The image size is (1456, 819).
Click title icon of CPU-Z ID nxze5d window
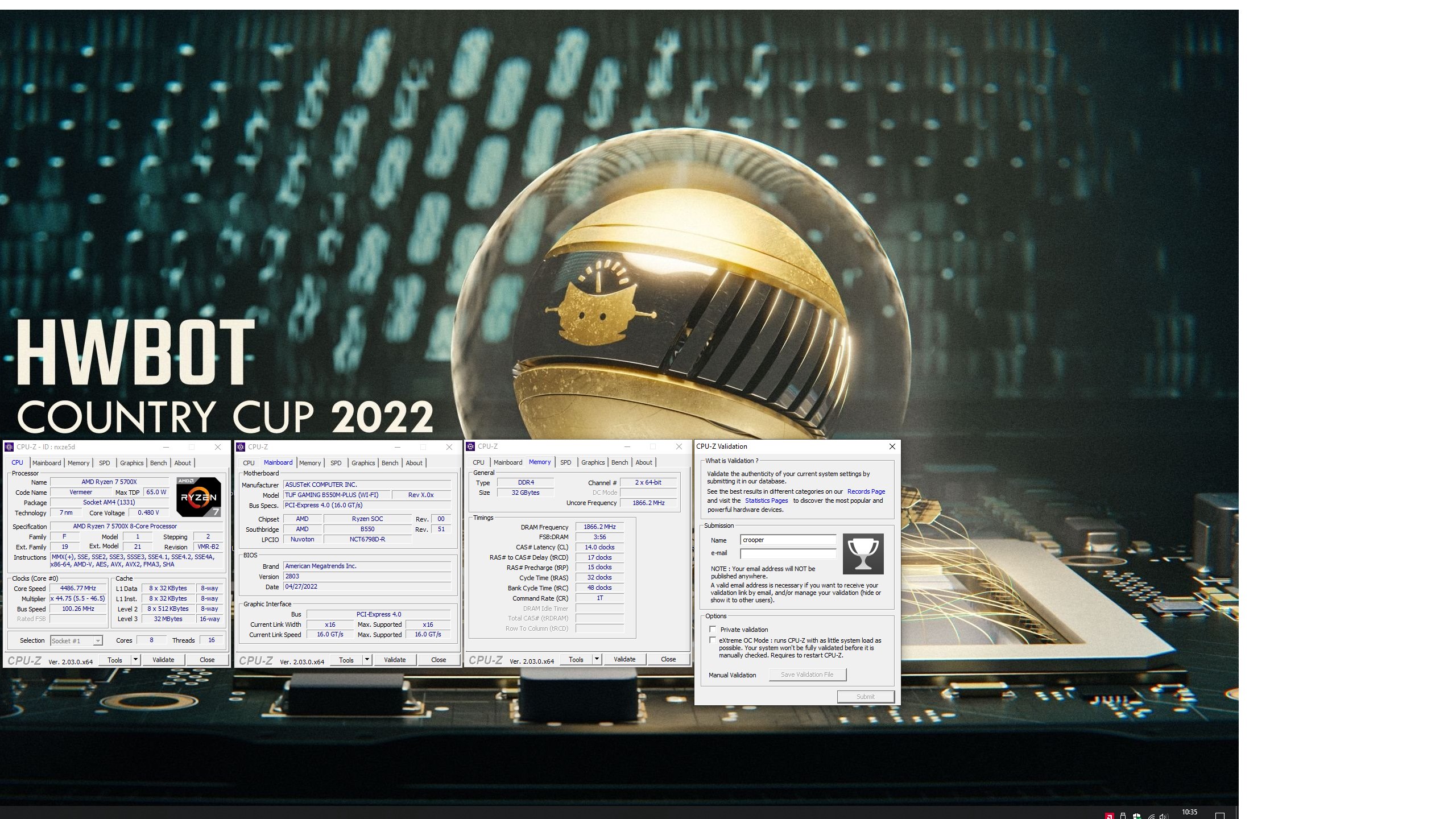click(x=9, y=447)
